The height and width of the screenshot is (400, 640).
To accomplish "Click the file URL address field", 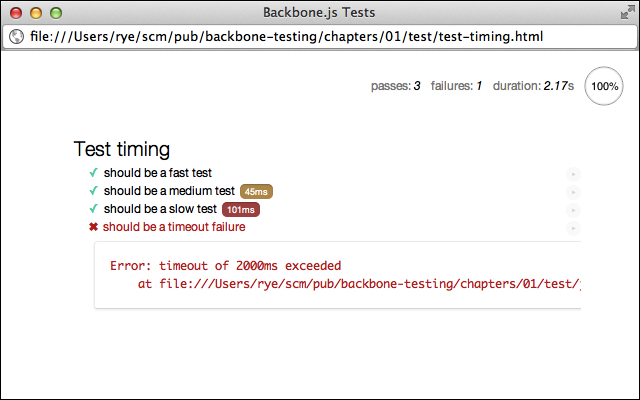I will coord(320,37).
